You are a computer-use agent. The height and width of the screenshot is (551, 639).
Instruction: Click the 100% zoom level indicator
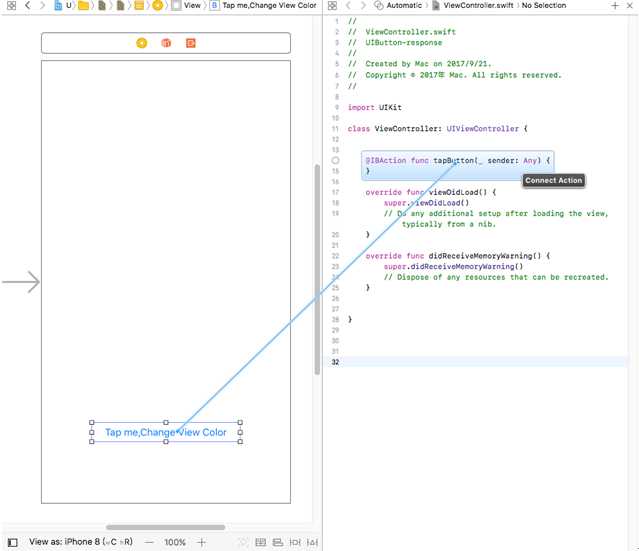175,542
